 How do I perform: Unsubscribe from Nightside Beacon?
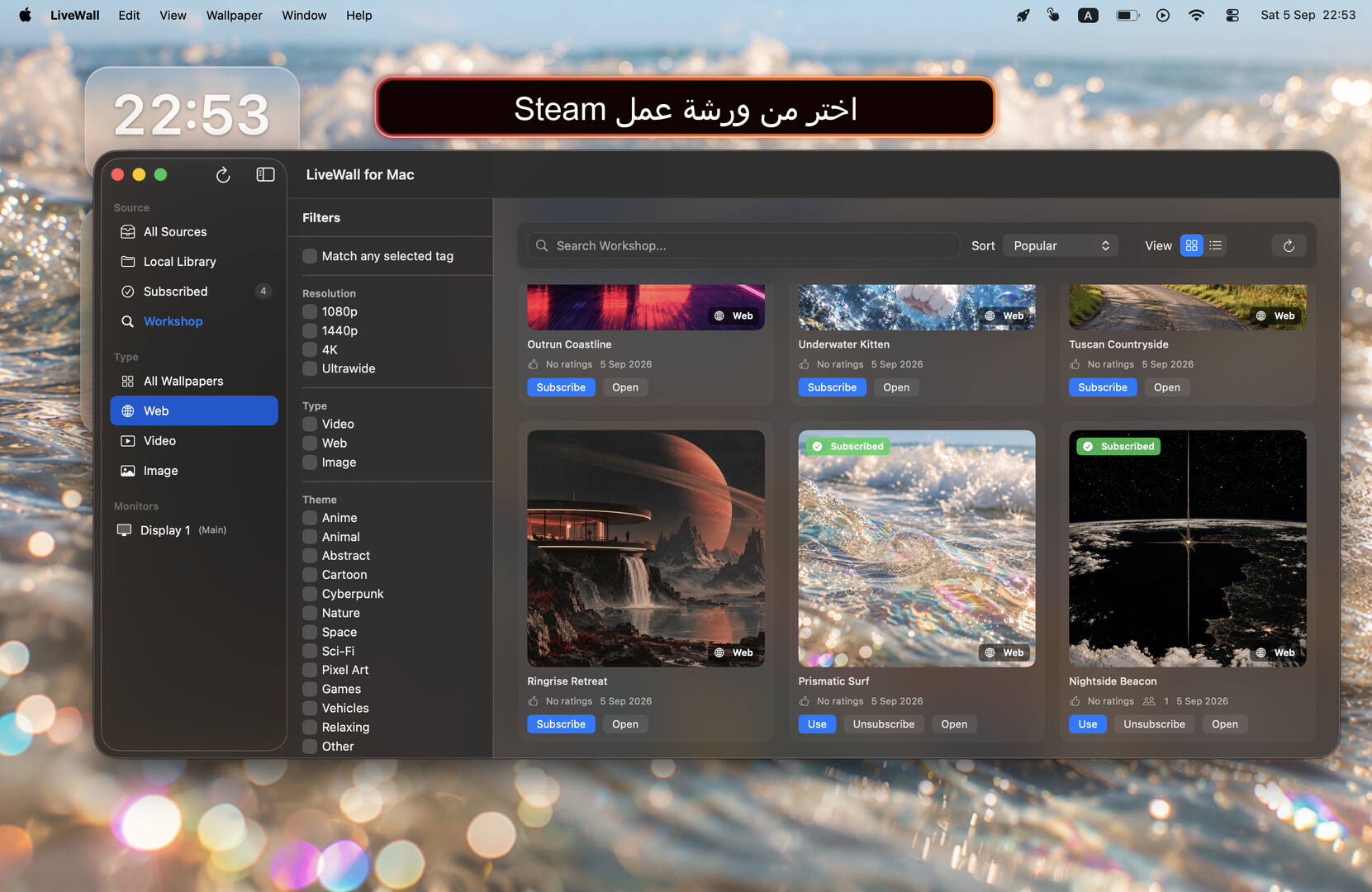[1154, 724]
